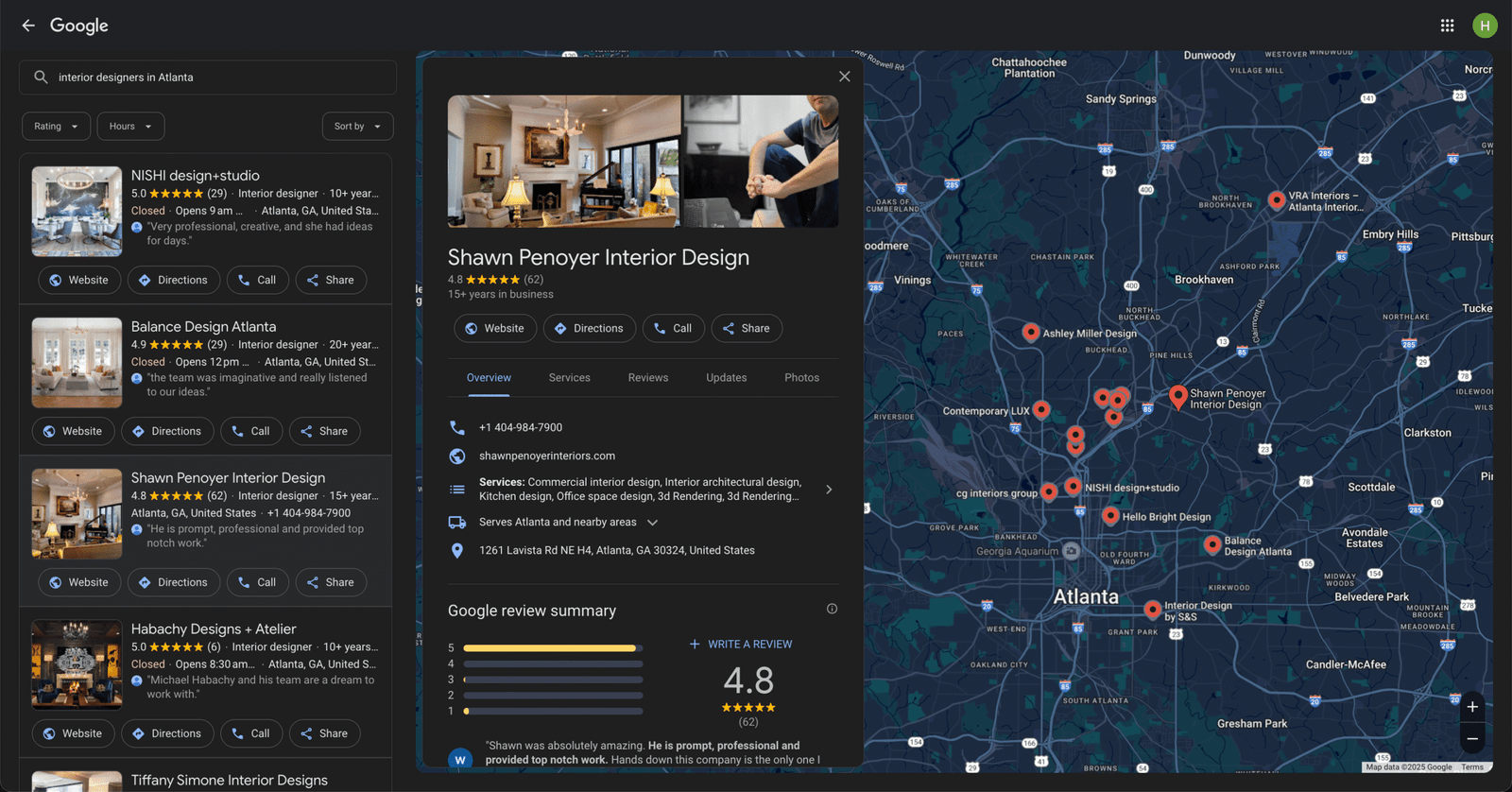Expand Serves Atlanta and nearby areas
The width and height of the screenshot is (1512, 792).
[652, 522]
